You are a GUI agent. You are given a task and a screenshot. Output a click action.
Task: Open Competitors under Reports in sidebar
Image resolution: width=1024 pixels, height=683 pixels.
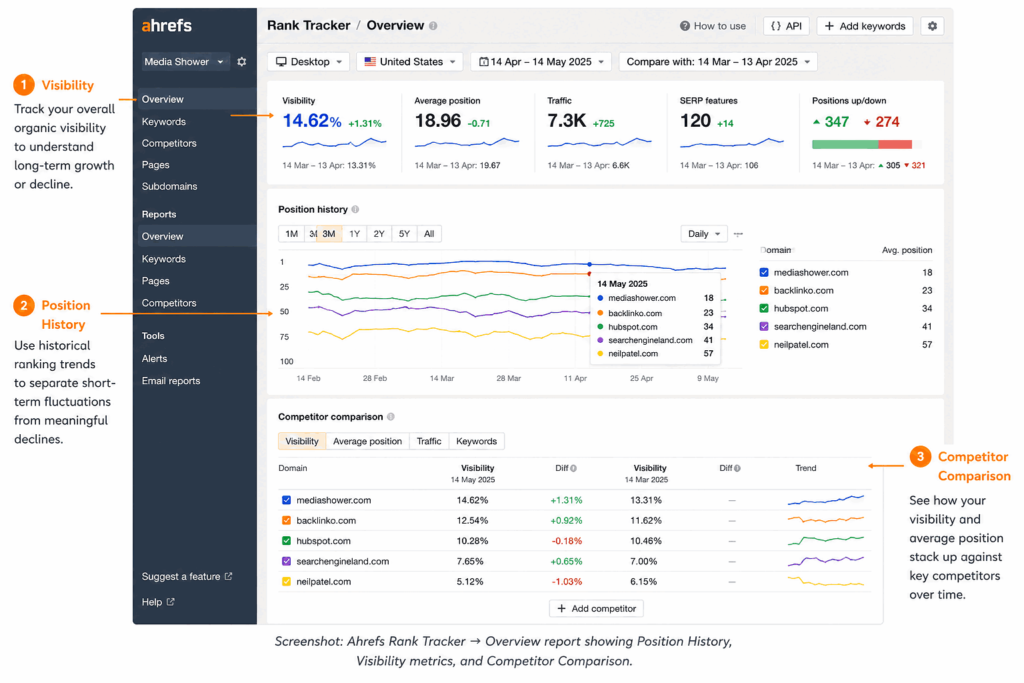[x=168, y=303]
